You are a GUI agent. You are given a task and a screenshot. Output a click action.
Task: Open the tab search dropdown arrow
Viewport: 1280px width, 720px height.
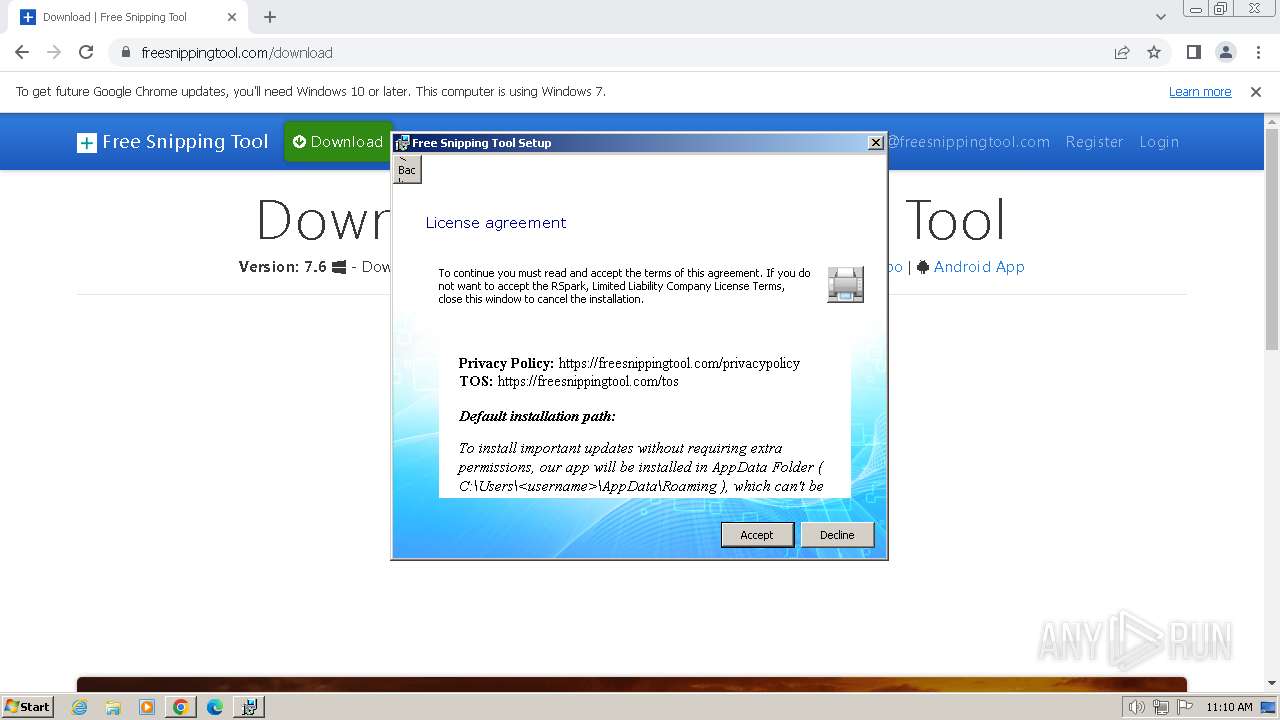pyautogui.click(x=1161, y=17)
